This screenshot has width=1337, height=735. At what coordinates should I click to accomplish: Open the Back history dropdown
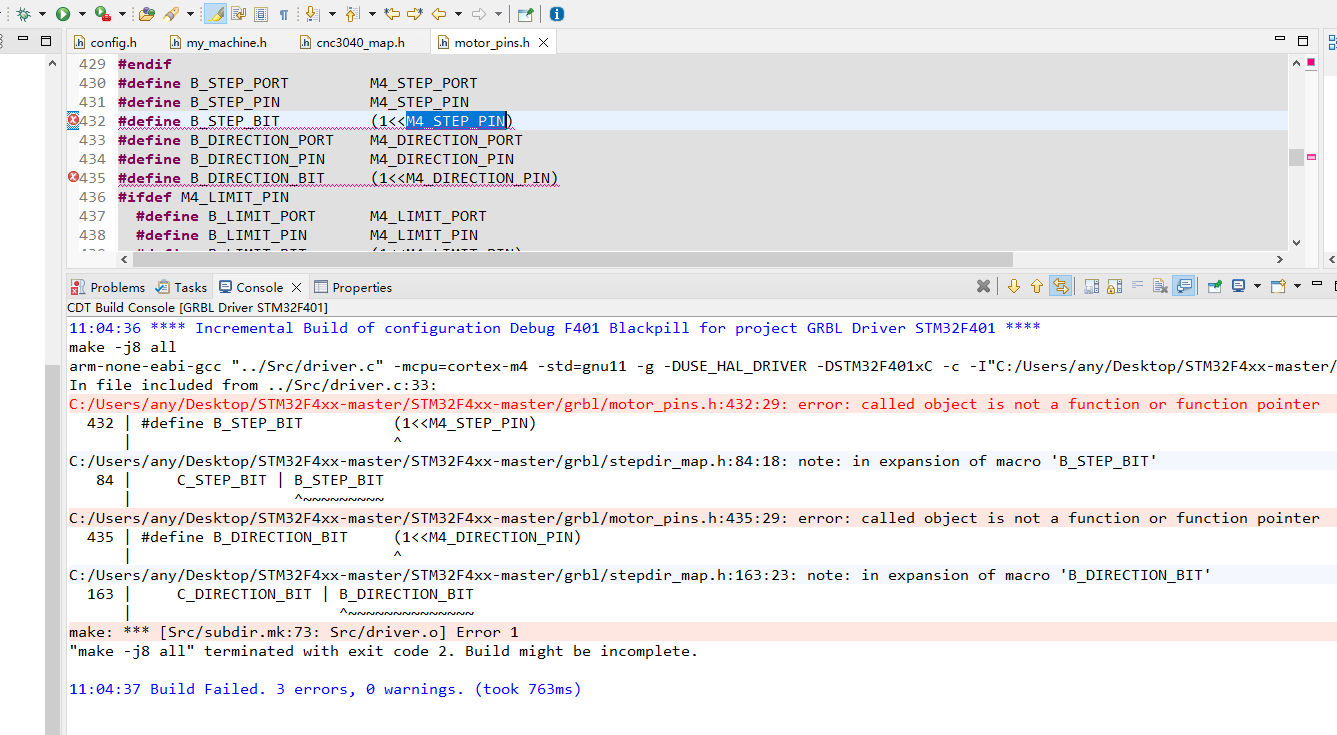click(x=458, y=14)
